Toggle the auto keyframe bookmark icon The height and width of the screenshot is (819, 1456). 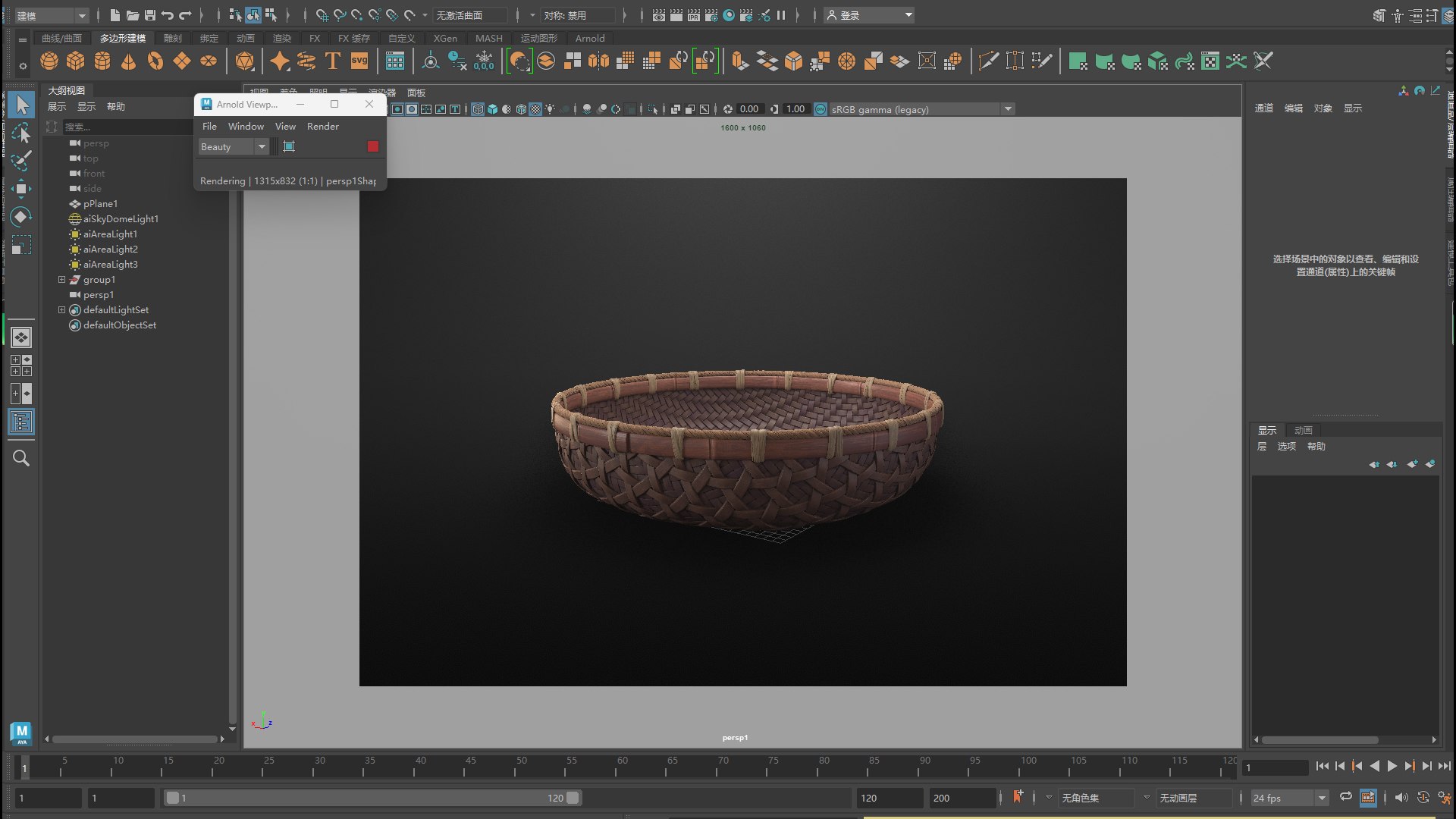click(1018, 796)
